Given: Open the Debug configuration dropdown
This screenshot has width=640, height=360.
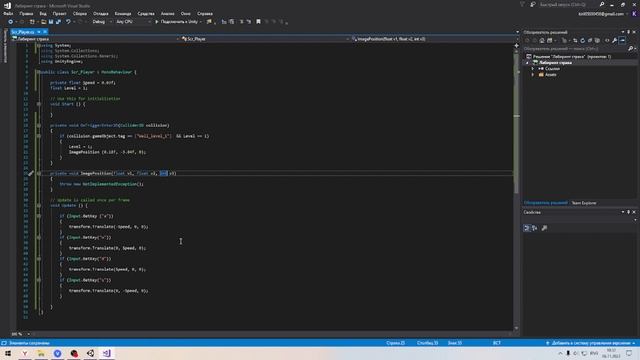Looking at the screenshot, I should coord(102,22).
